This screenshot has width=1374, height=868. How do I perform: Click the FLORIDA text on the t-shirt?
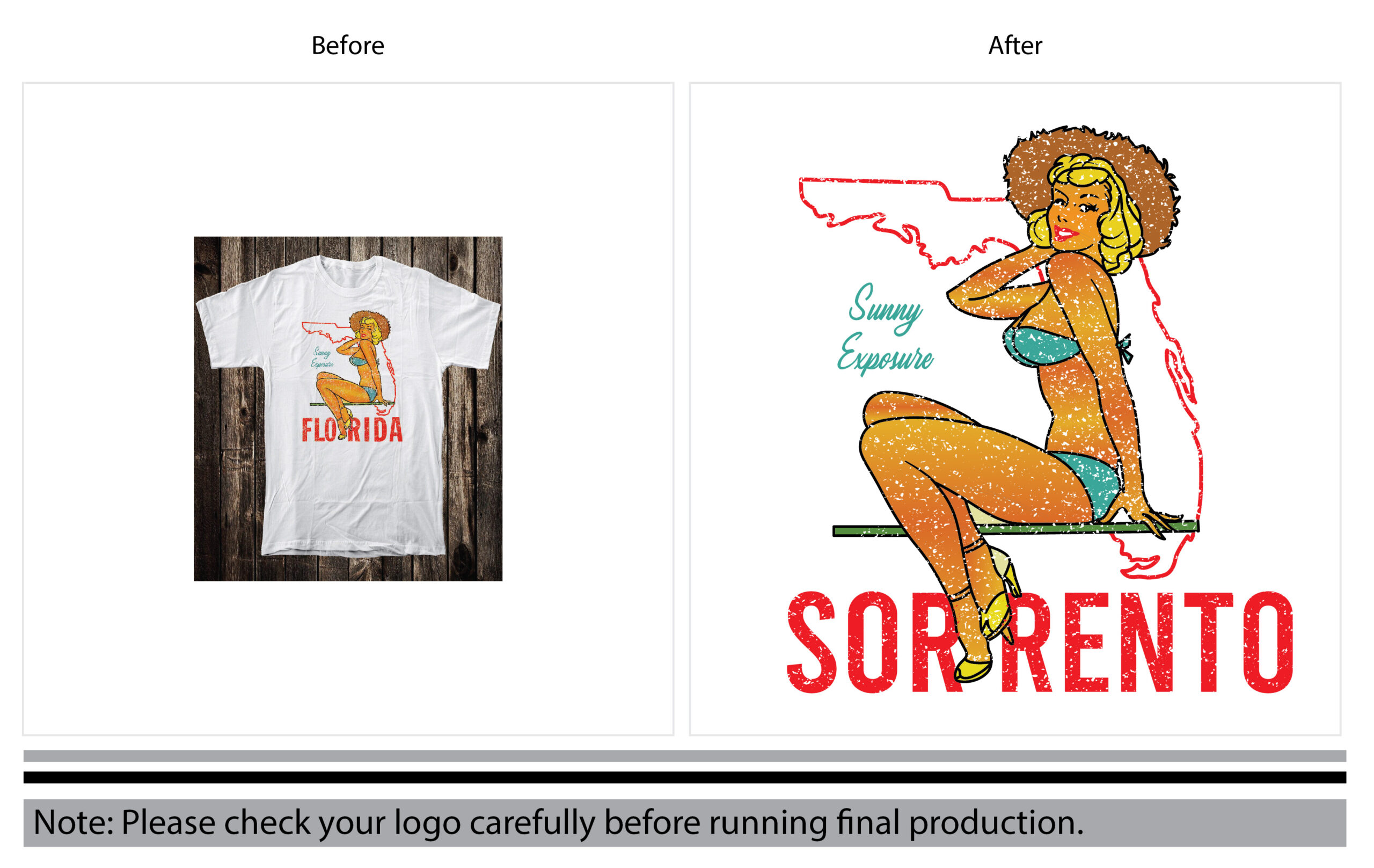coord(352,430)
